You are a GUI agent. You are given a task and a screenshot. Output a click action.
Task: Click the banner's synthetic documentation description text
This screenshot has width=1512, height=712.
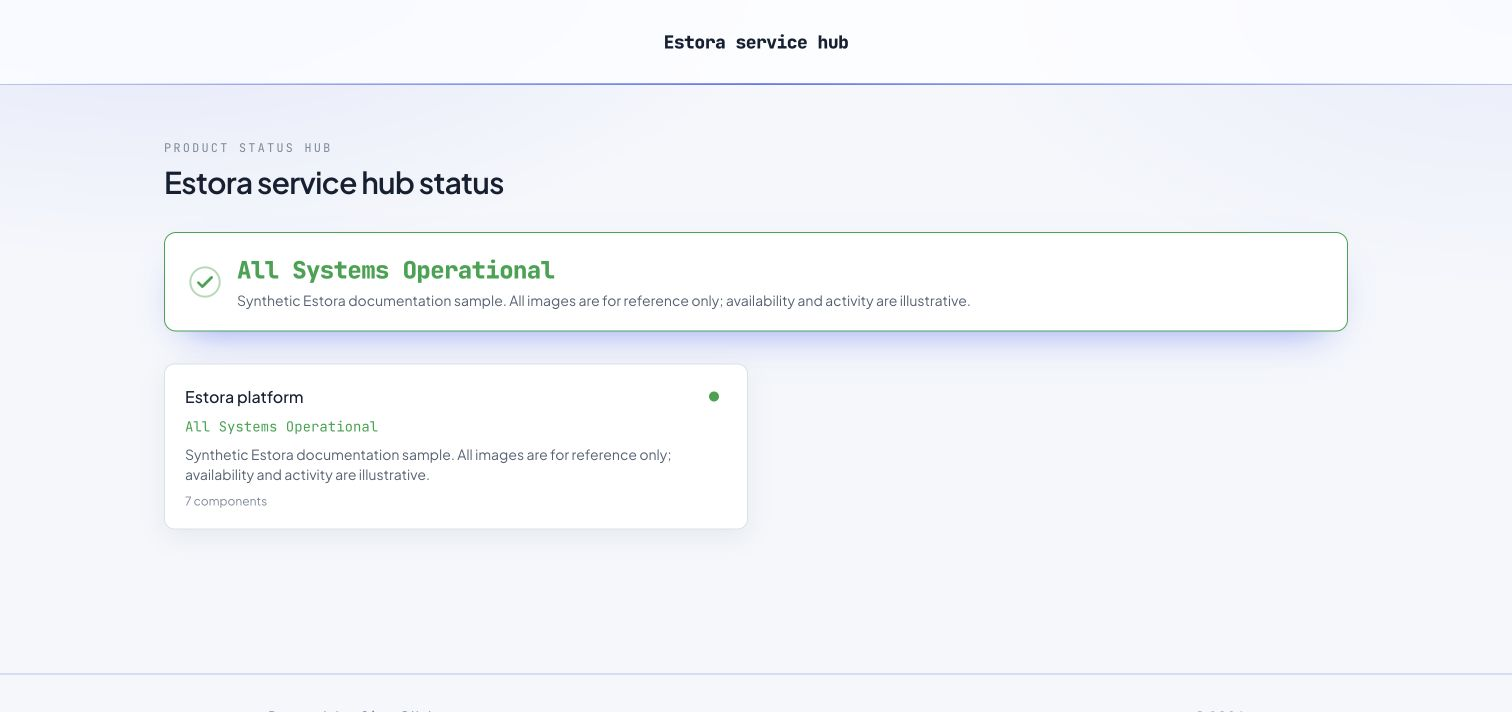[604, 301]
